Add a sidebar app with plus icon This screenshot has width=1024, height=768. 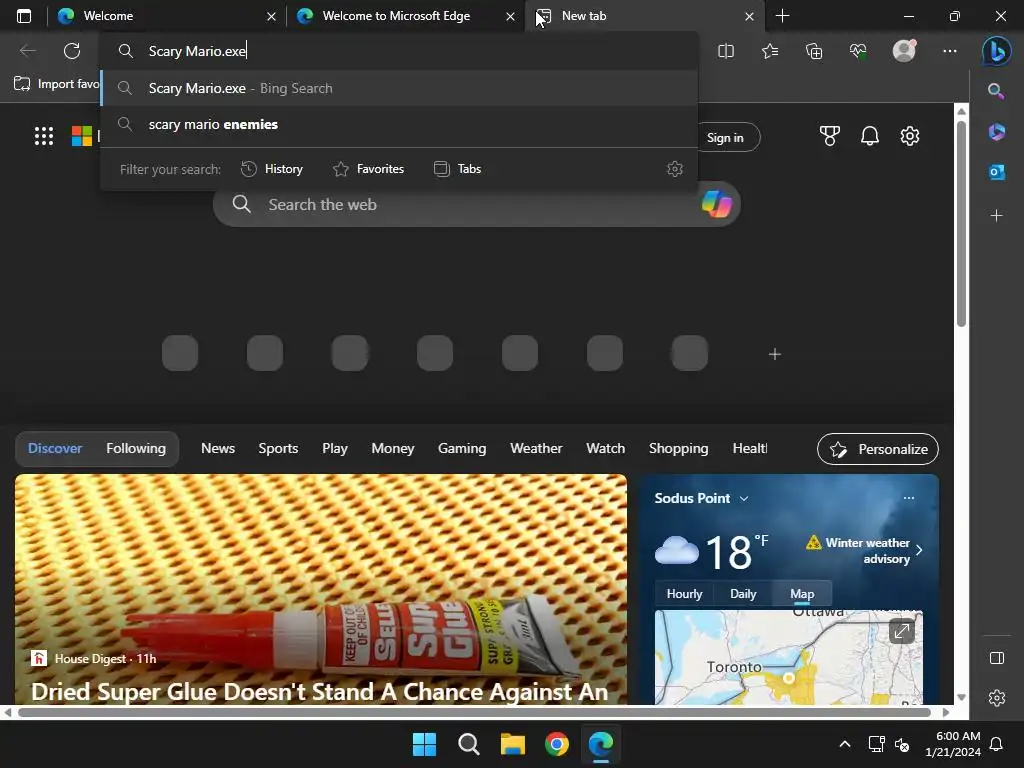996,216
